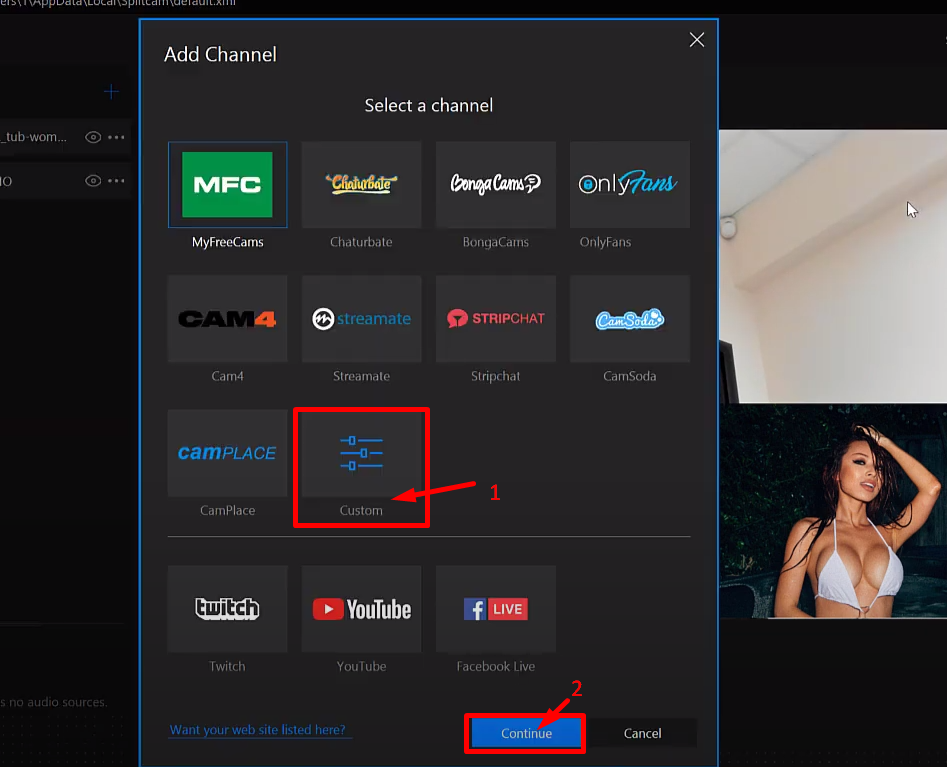Close the Add Channel dialog
947x767 pixels.
click(x=697, y=40)
